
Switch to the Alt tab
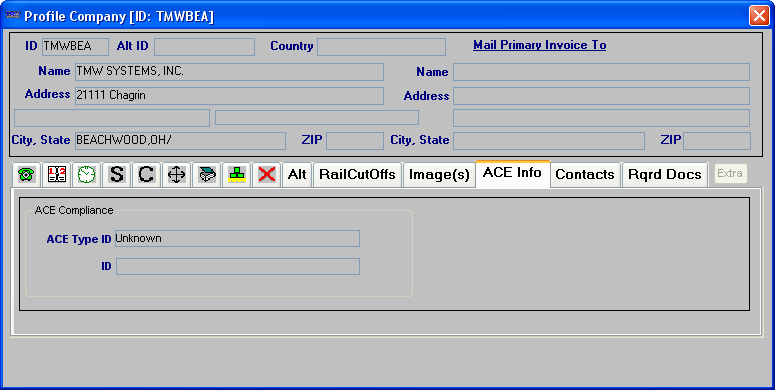tap(297, 174)
